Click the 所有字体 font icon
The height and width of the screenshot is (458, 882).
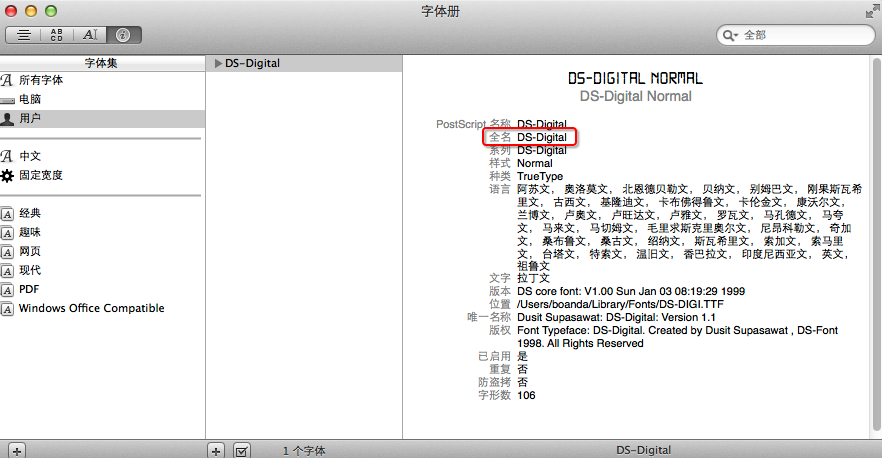pos(7,80)
